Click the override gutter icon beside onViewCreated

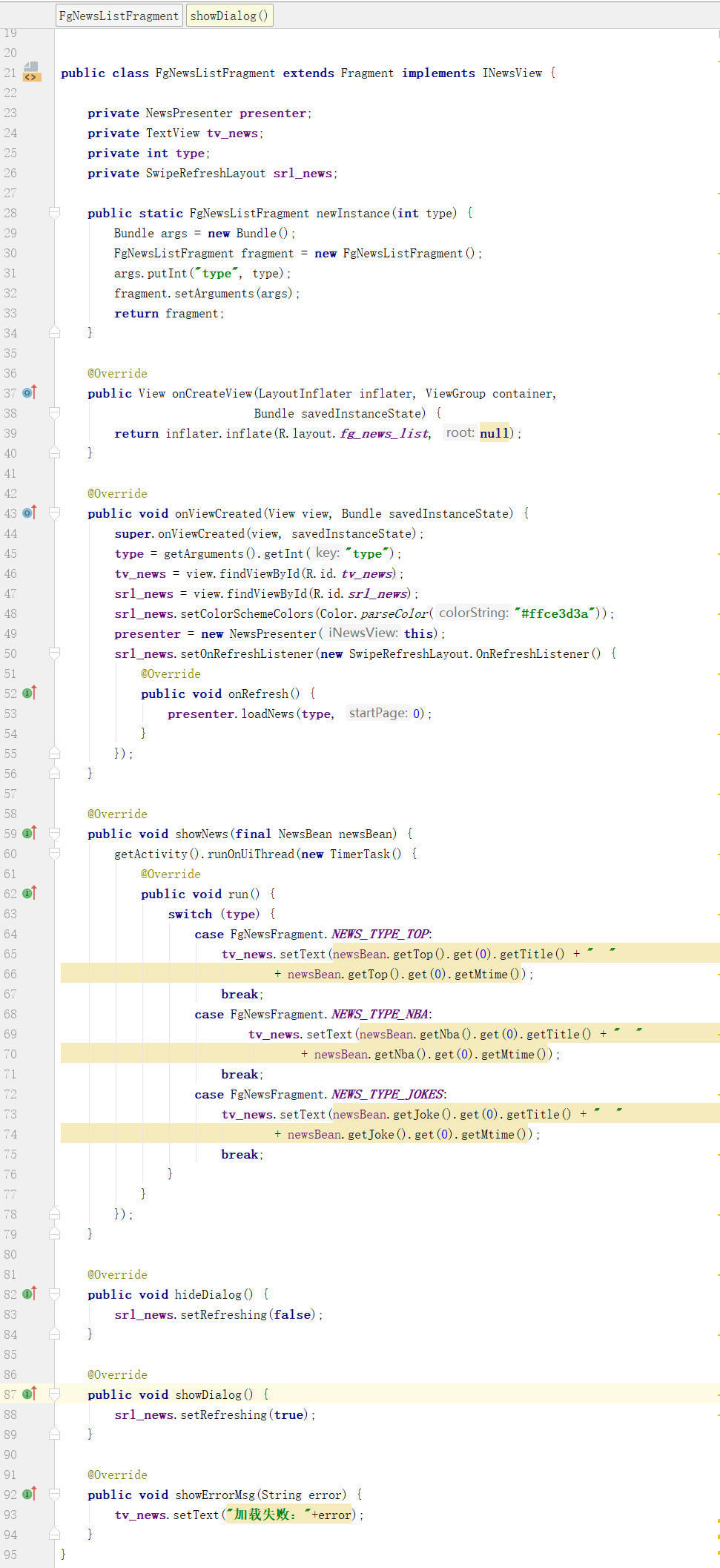[29, 513]
